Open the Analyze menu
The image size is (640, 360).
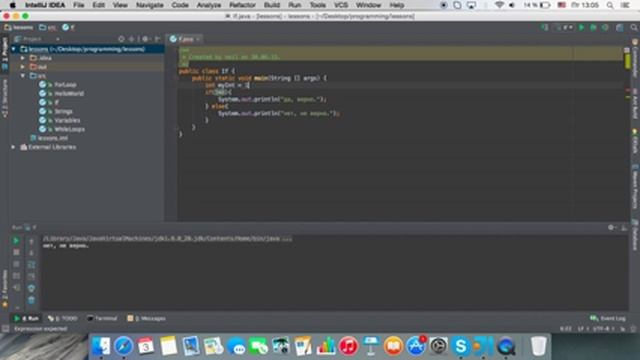209,5
